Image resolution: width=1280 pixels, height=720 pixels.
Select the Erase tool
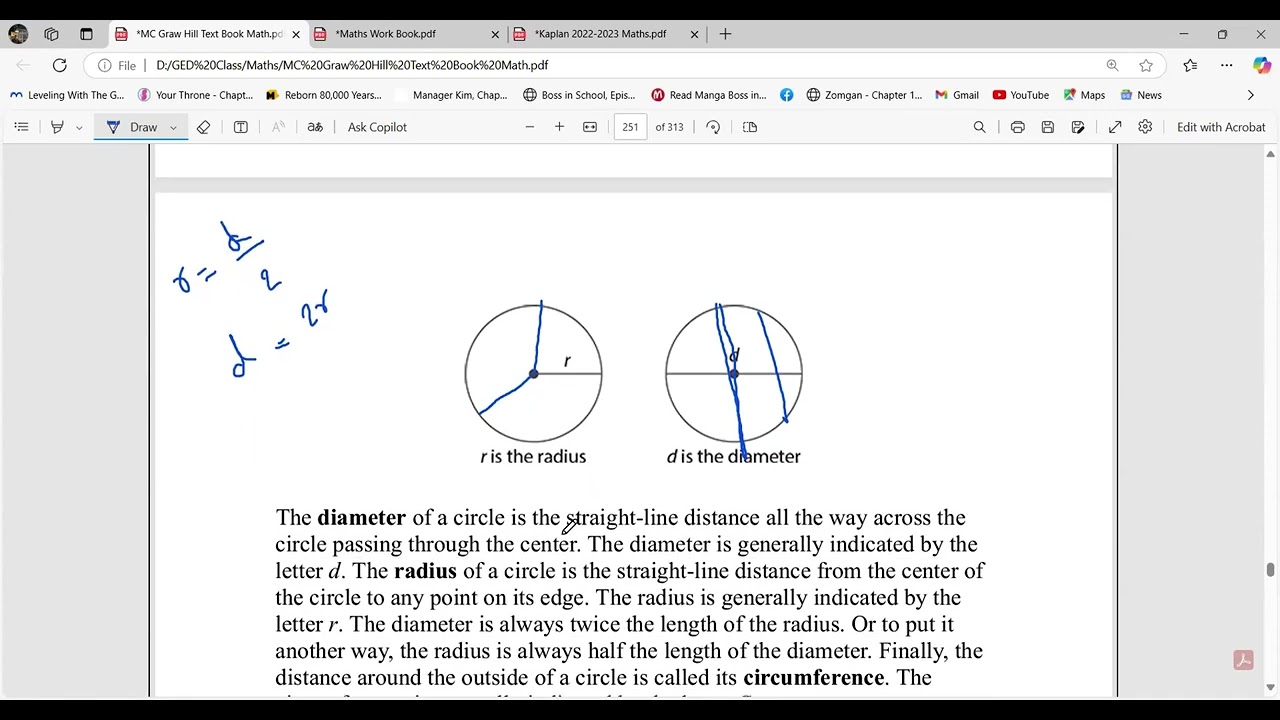[203, 127]
